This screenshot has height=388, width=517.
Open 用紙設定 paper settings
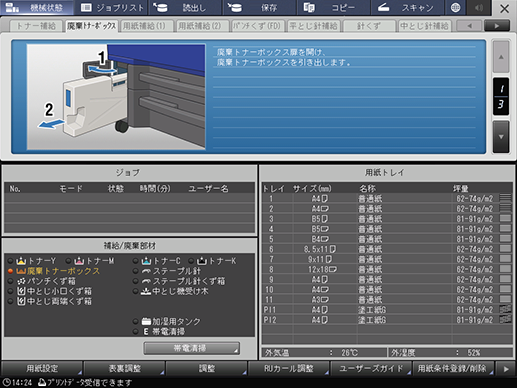coord(42,368)
